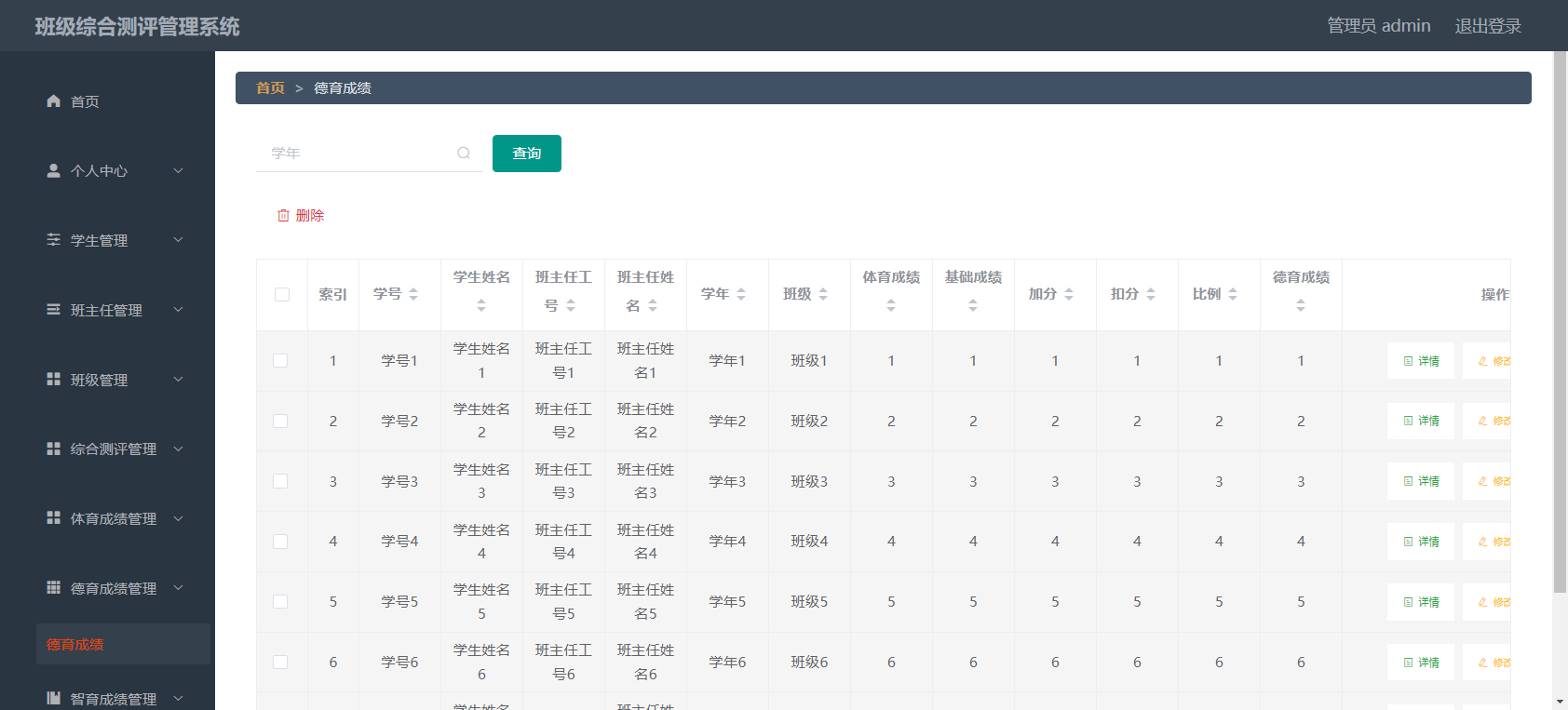Sort by 加分 column sort arrows

click(x=1069, y=294)
